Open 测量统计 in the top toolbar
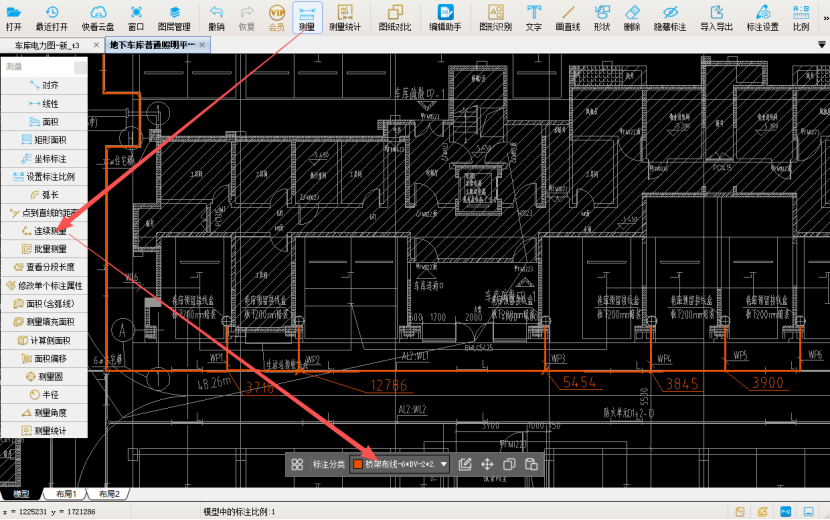The height and width of the screenshot is (520, 830). pyautogui.click(x=345, y=18)
